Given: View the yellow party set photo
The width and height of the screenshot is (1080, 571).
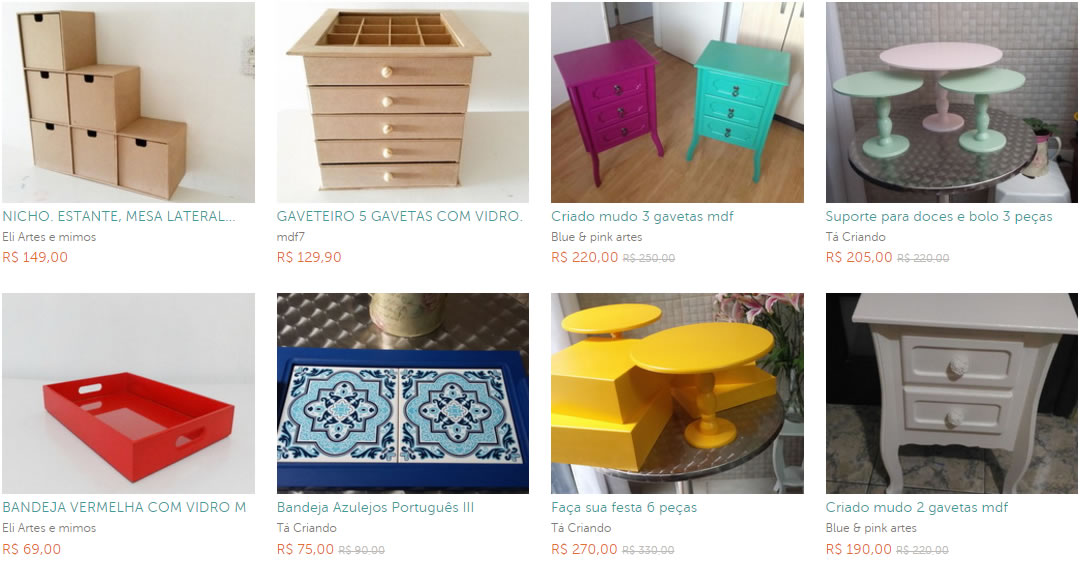Looking at the screenshot, I should [677, 393].
